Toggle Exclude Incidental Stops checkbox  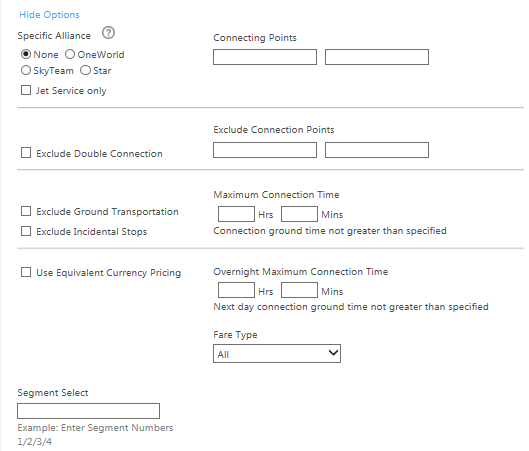click(x=26, y=231)
